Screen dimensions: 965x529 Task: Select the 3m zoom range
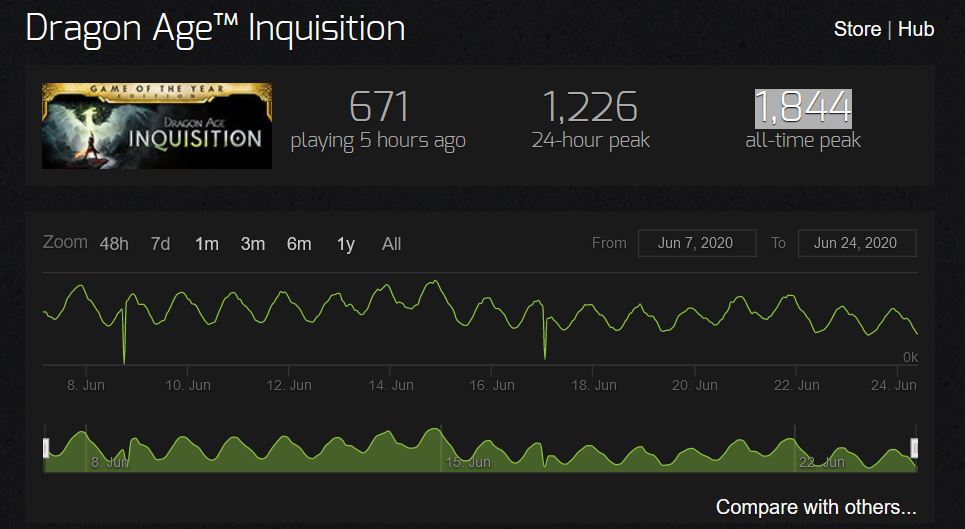click(x=253, y=244)
